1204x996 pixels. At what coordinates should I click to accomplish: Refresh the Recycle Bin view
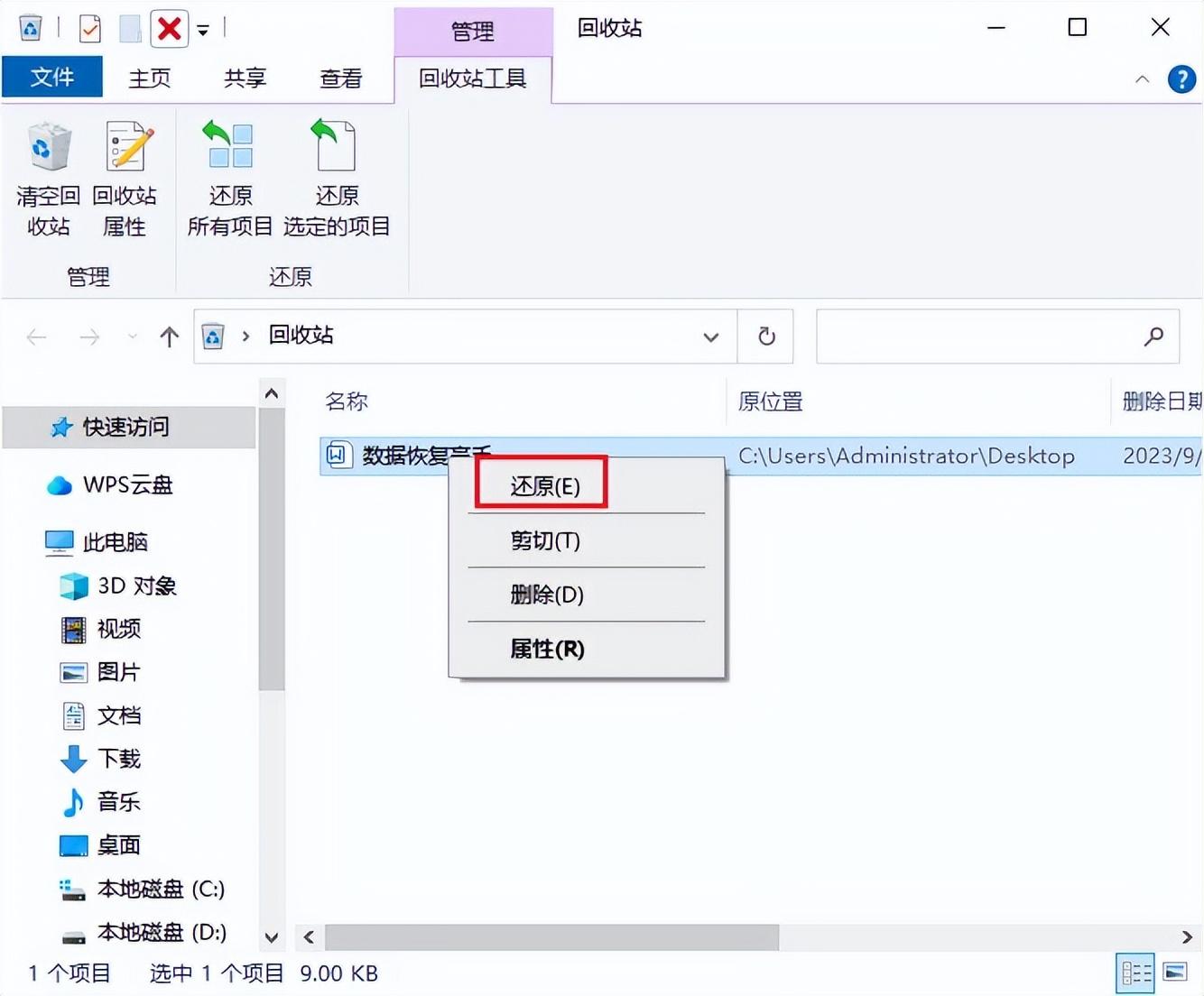pyautogui.click(x=766, y=337)
